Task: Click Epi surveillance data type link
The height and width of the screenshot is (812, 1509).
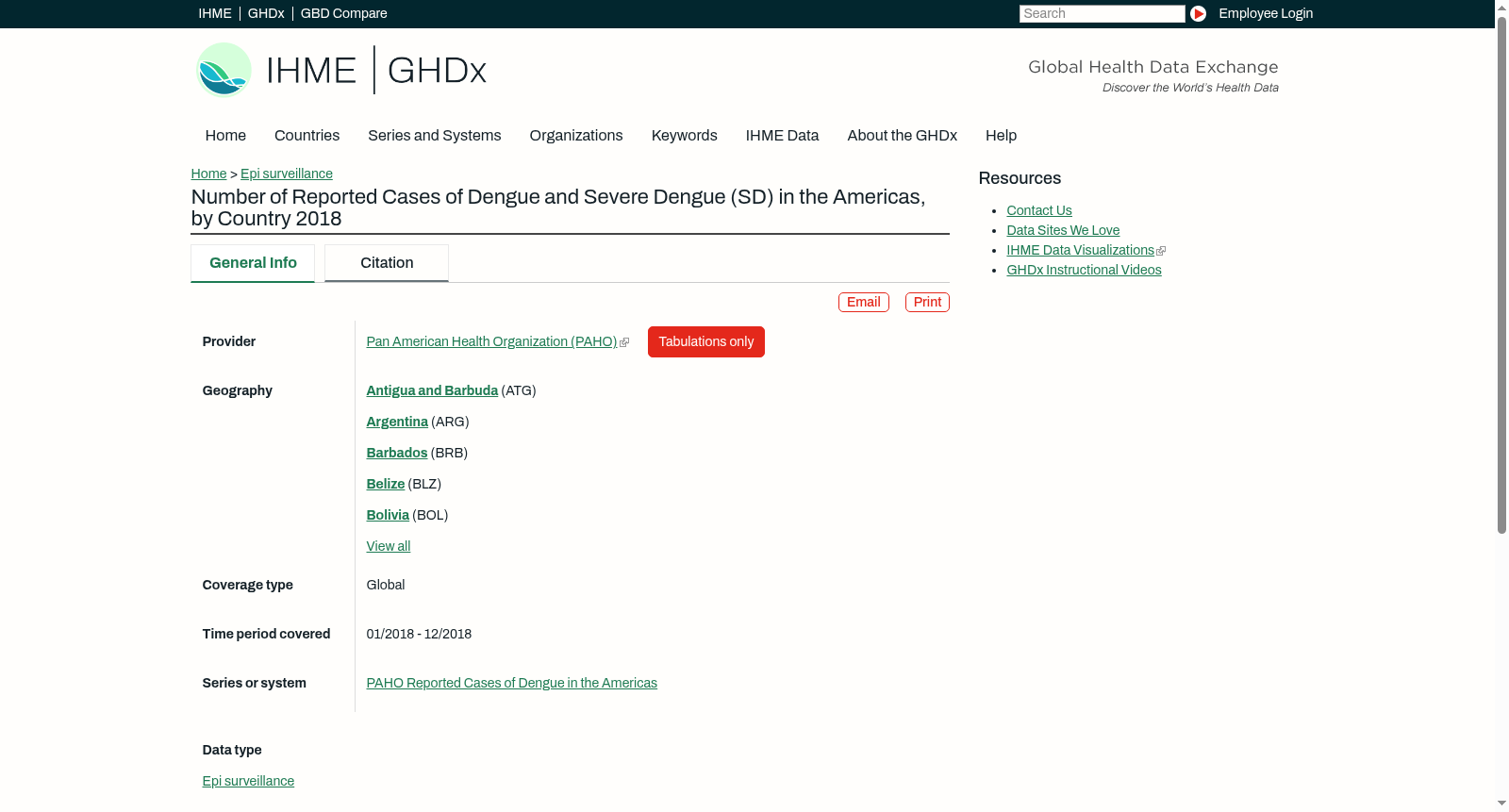Action: click(x=248, y=781)
